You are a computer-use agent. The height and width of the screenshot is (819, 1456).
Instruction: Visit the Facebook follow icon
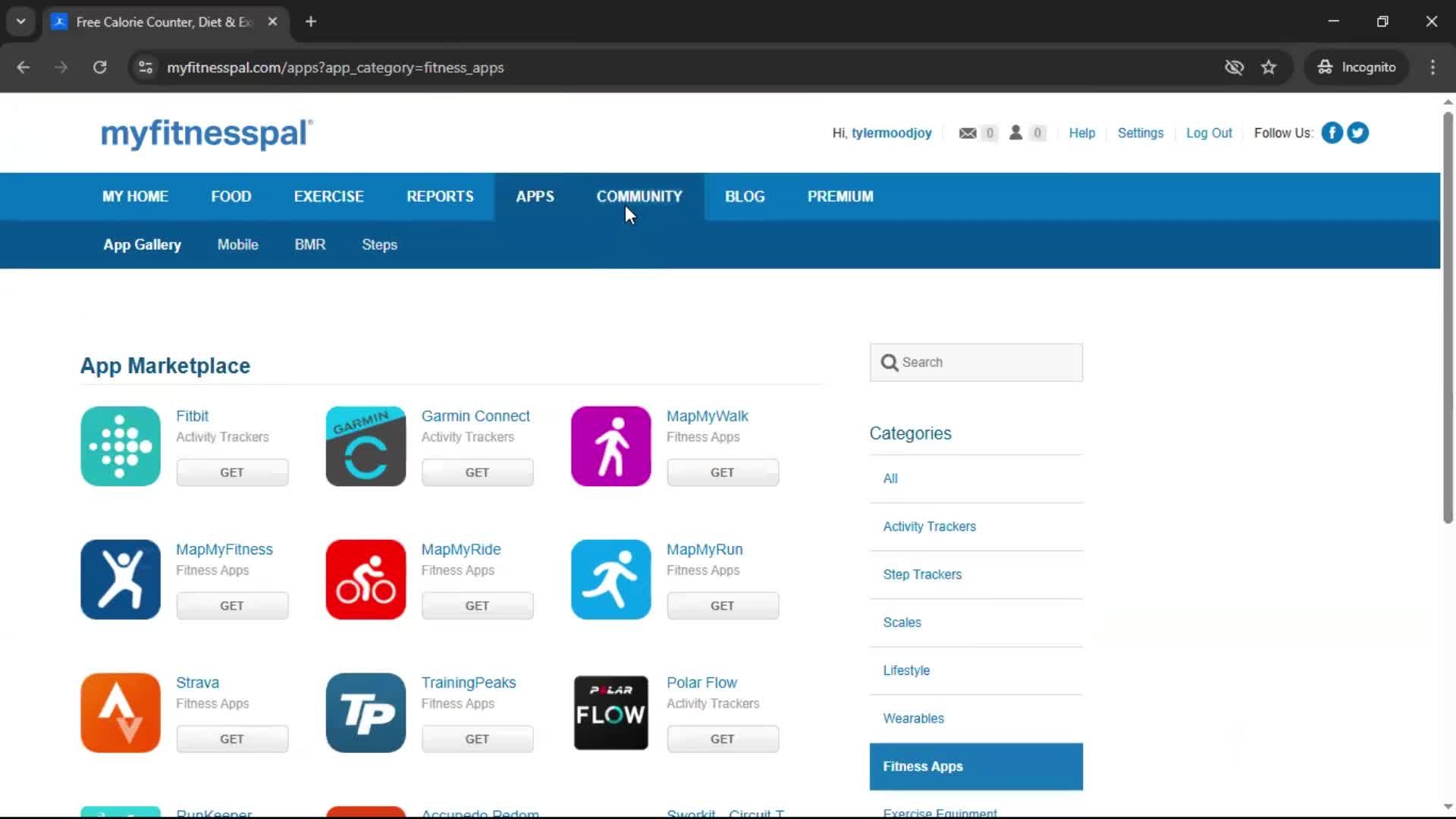1332,133
